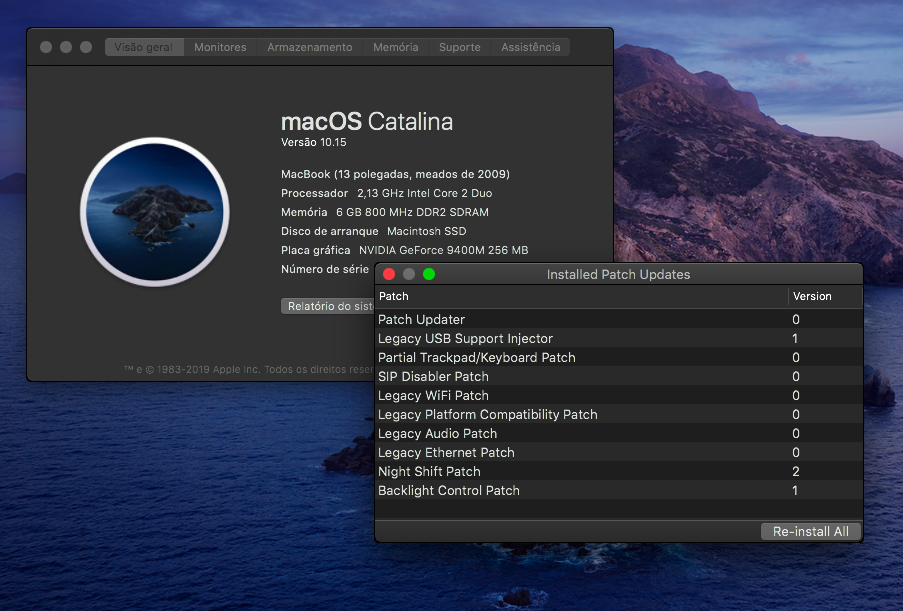903x611 pixels.
Task: Select the Partial Trackpad/Keyboard Patch row
Action: tap(619, 357)
